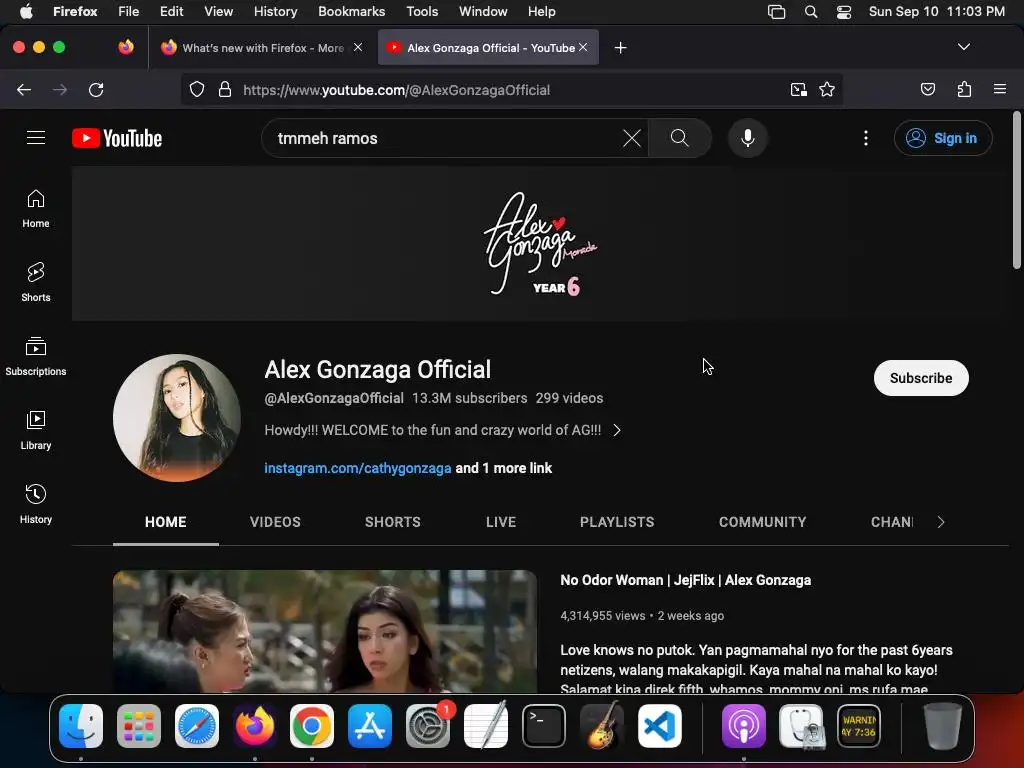Screen dimensions: 1024x768
Task: Save the page to Pocket
Action: click(927, 89)
